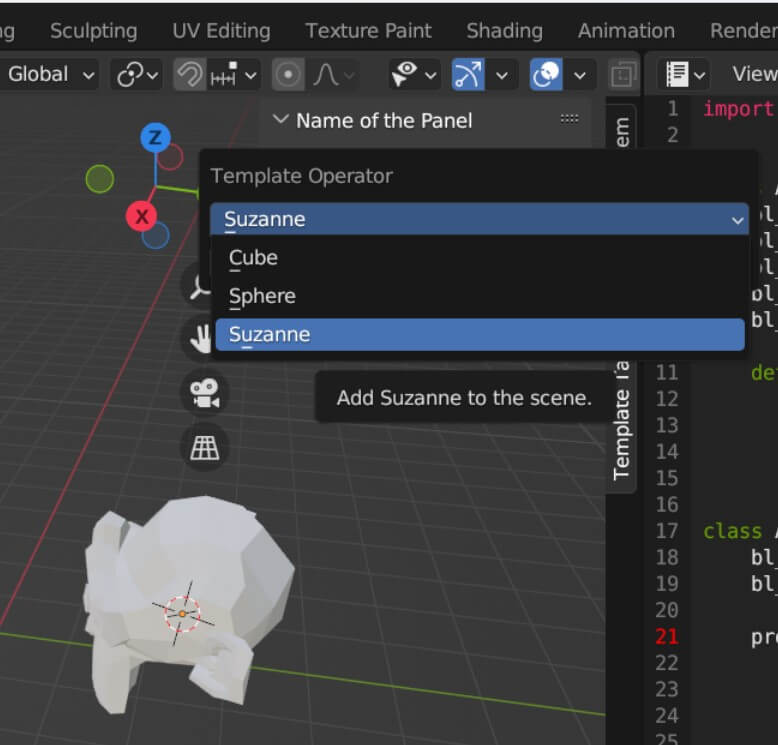Open the text editor type menu icon

684,74
